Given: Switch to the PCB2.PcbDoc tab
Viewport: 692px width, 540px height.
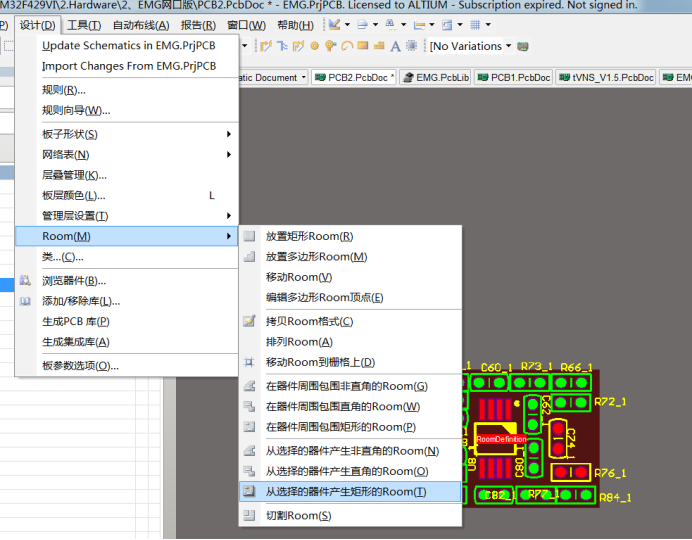Looking at the screenshot, I should point(354,78).
